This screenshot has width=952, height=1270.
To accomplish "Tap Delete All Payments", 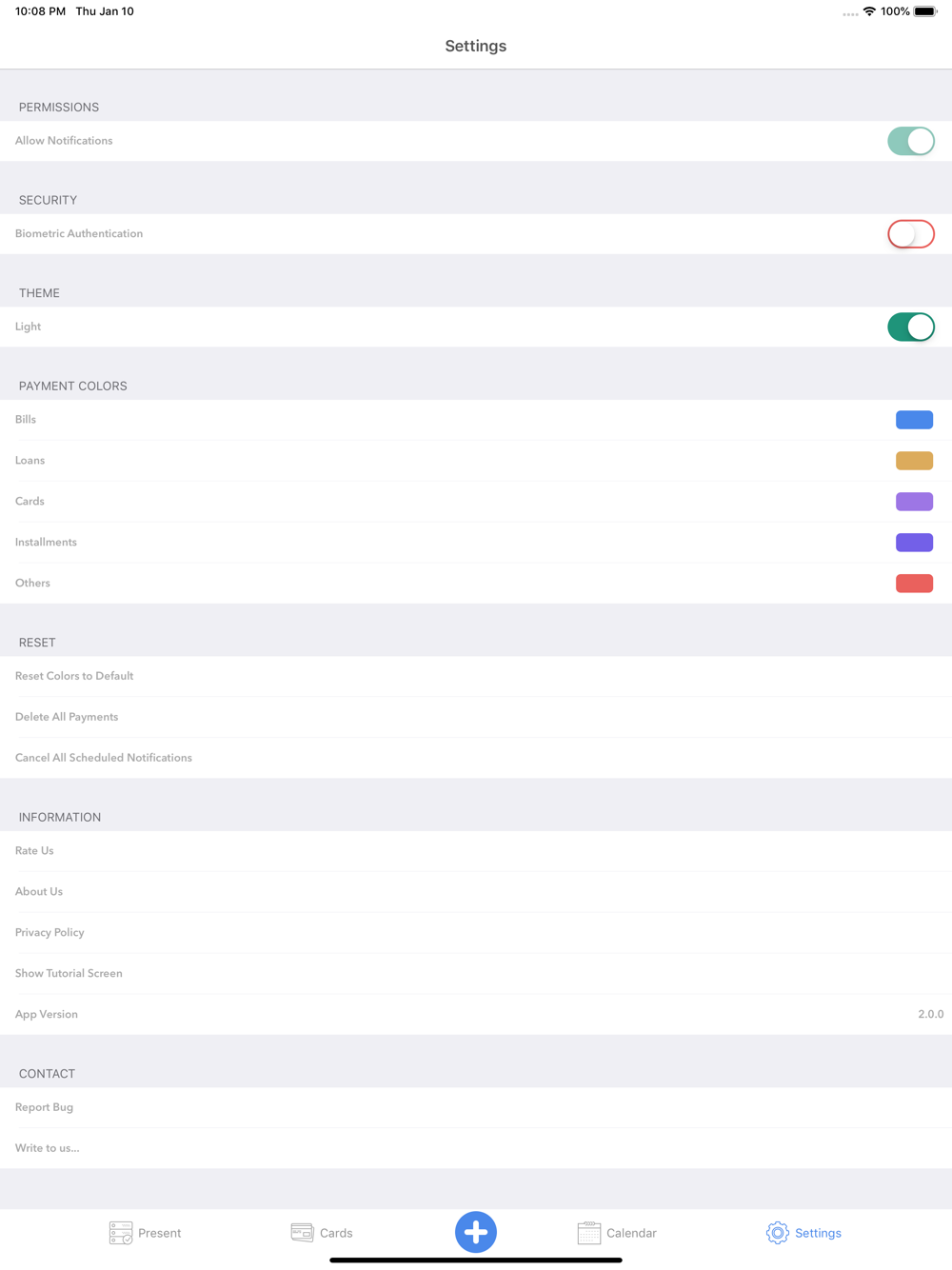I will (476, 717).
